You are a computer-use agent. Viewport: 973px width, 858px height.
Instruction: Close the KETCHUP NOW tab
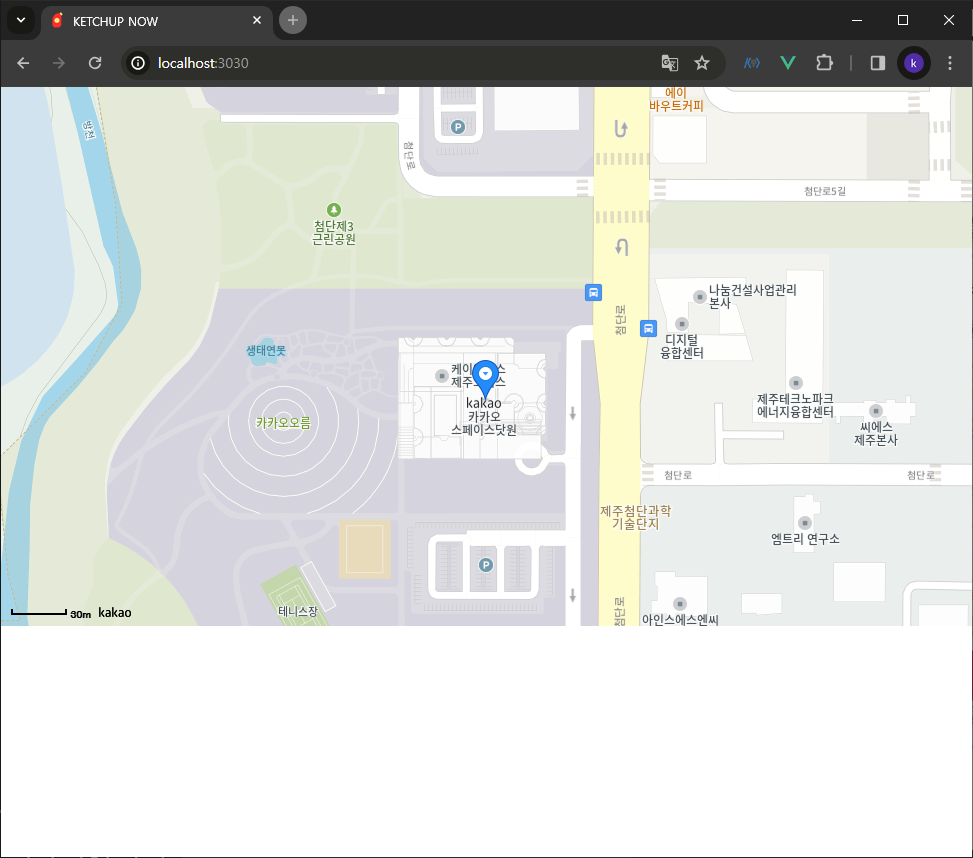(257, 20)
